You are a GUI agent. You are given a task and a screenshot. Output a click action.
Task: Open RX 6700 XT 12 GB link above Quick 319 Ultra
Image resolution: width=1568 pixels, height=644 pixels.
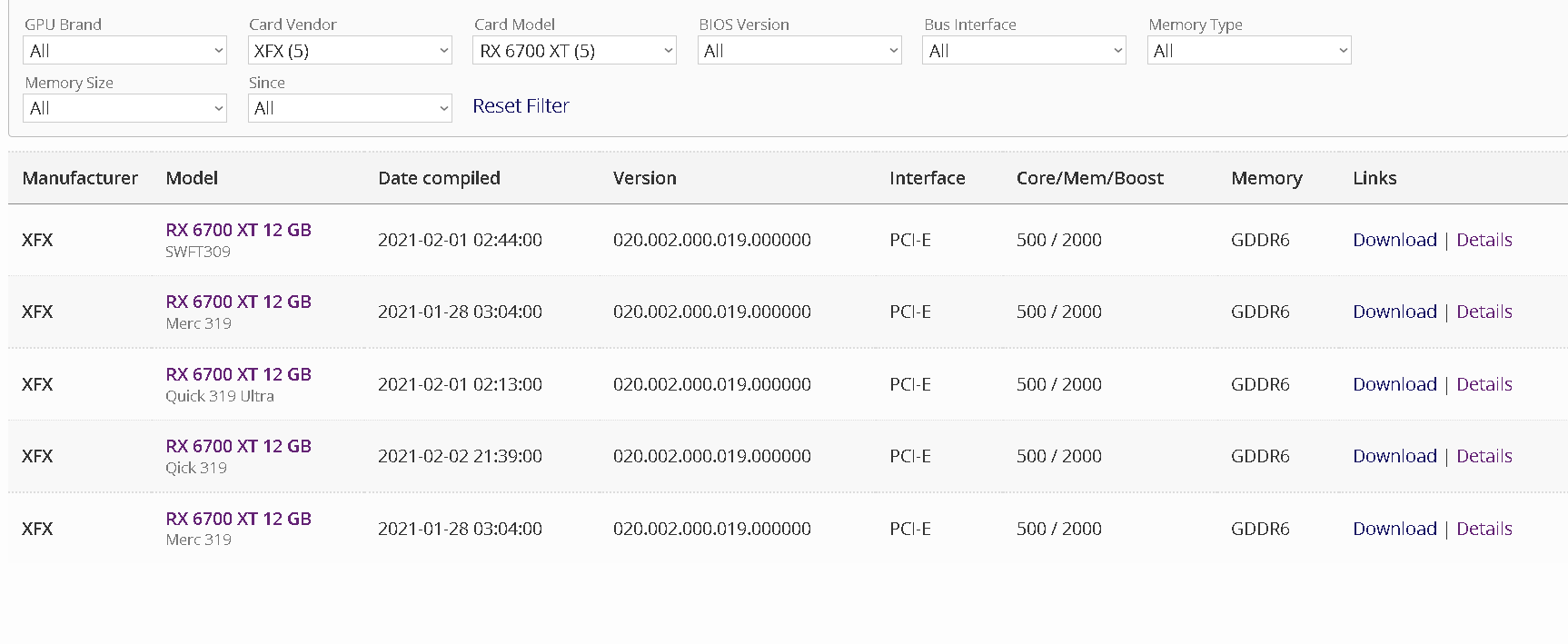(x=238, y=374)
